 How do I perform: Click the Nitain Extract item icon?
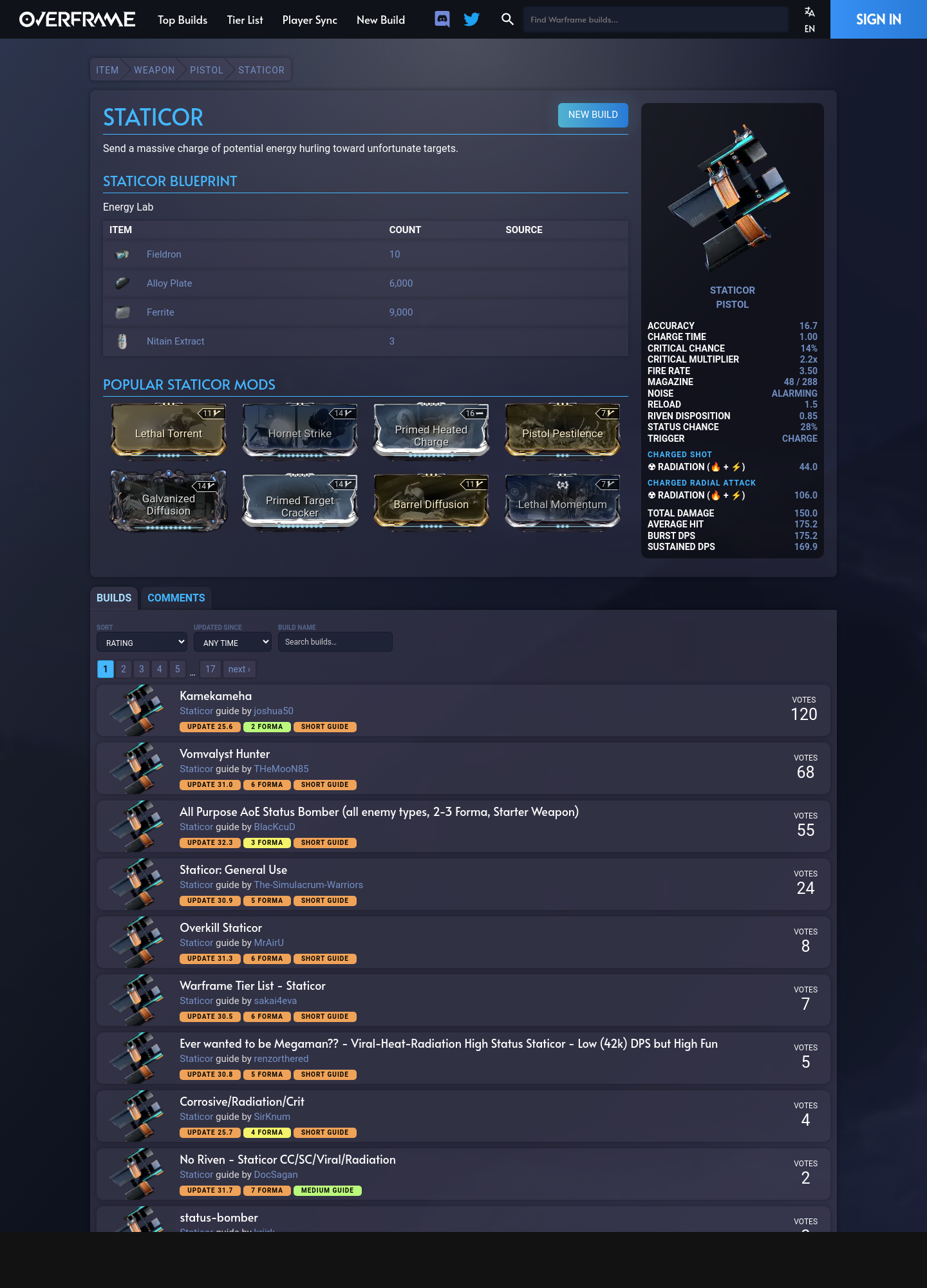122,341
